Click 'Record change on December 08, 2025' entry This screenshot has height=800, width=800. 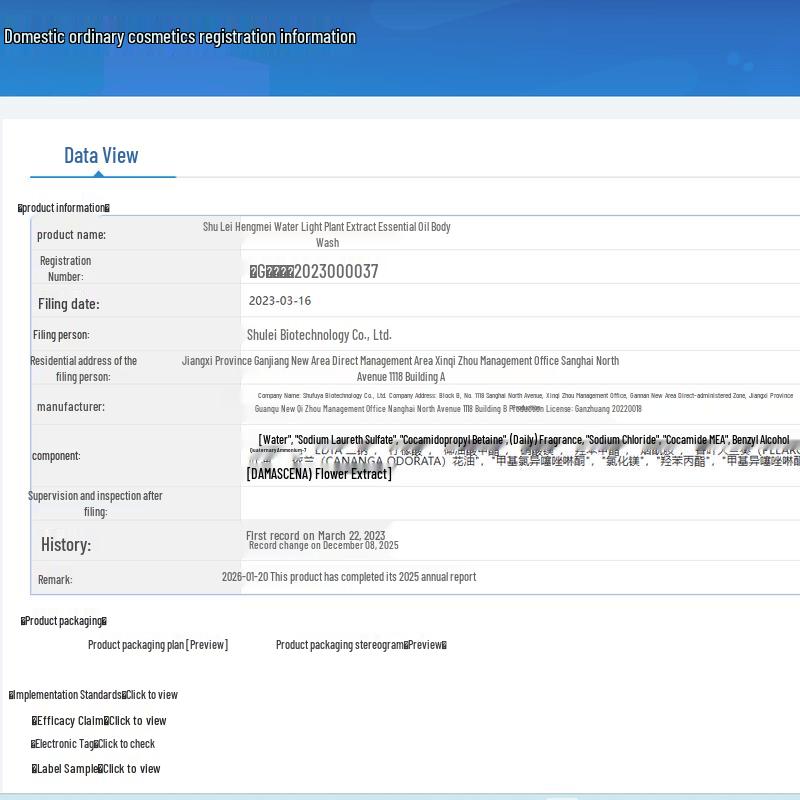(x=323, y=545)
